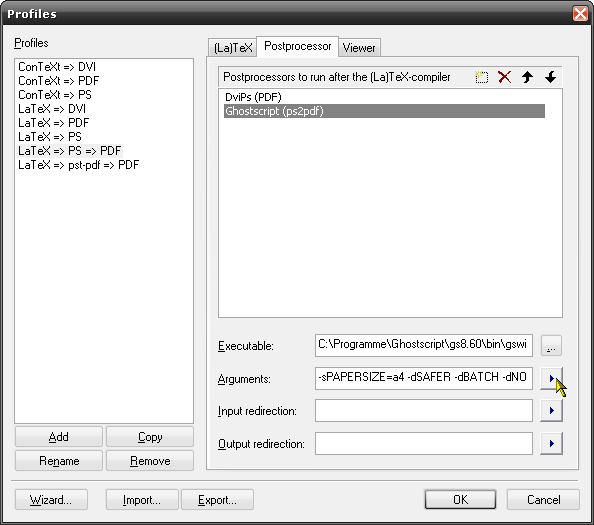Click into the Executable path field
Viewport: 594px width, 525px height.
(x=424, y=345)
